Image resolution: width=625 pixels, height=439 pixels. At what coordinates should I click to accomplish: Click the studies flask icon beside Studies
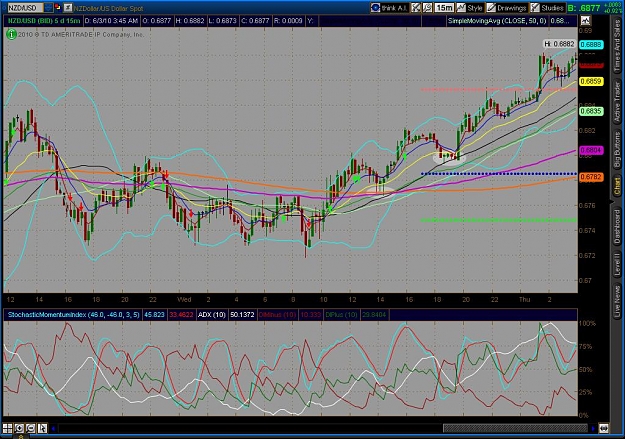535,8
